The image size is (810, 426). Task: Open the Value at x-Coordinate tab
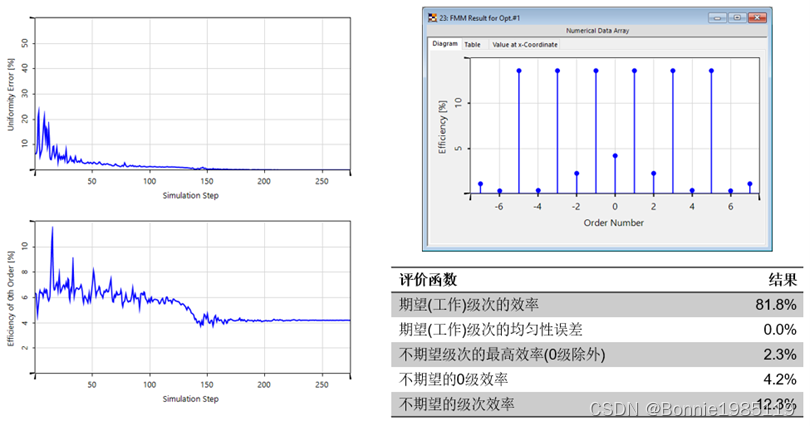[x=525, y=44]
